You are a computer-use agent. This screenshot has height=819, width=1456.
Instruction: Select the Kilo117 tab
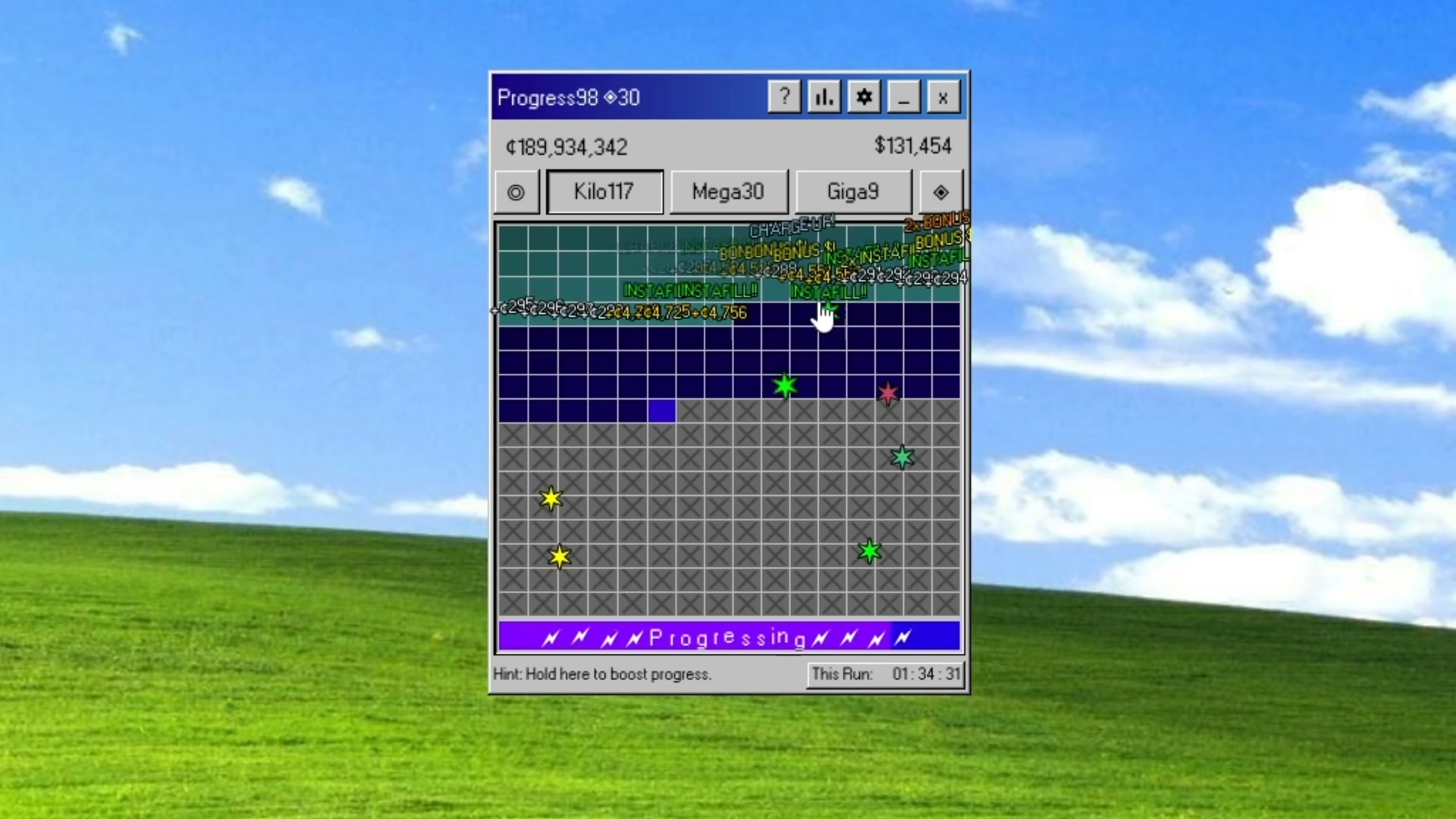604,192
